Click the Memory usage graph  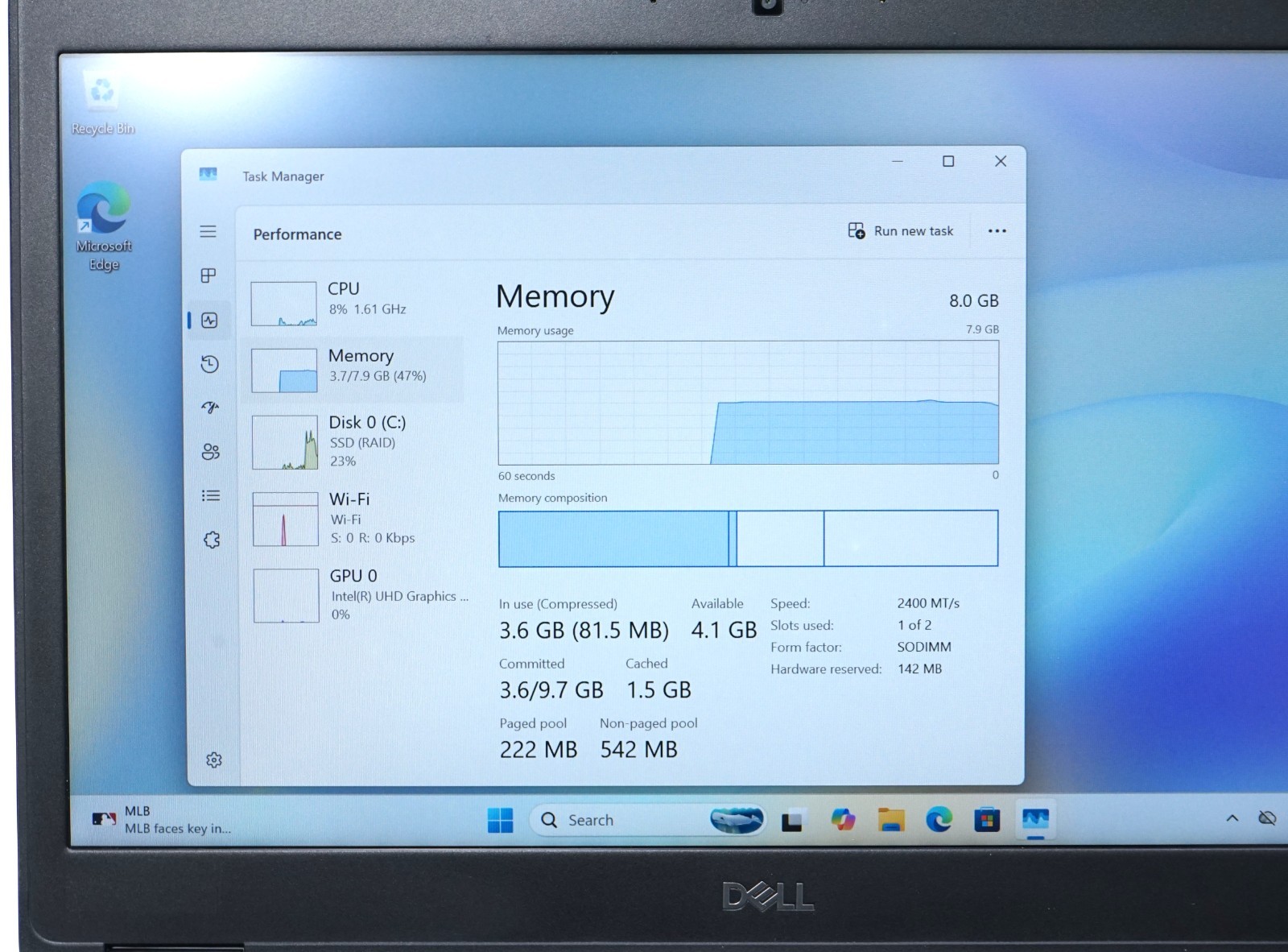tap(748, 402)
